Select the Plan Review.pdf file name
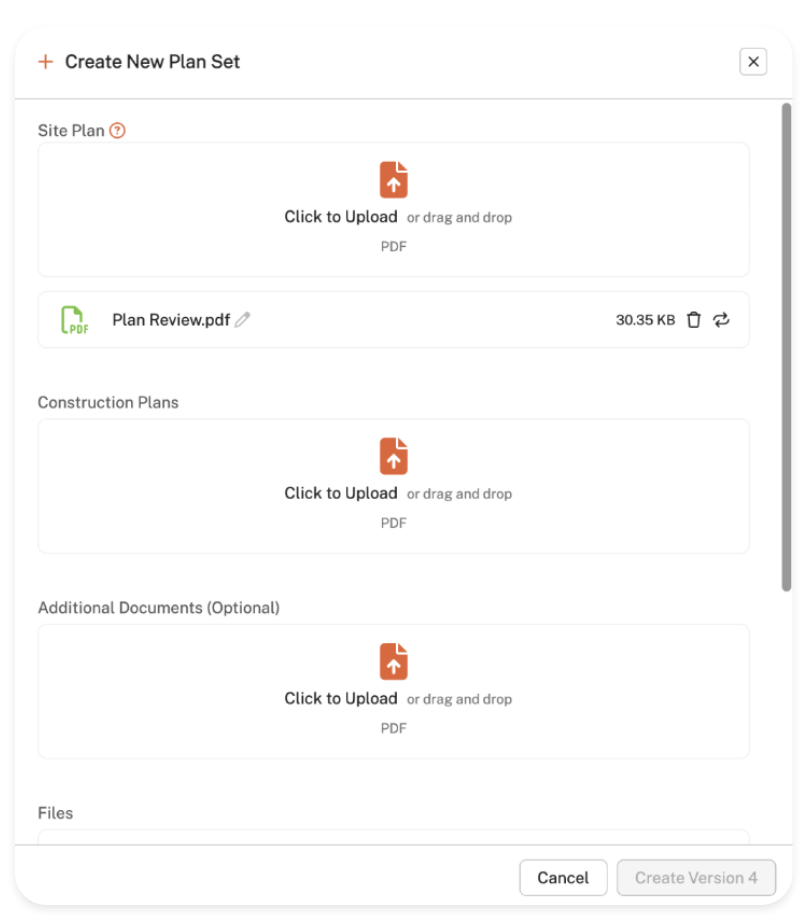 click(x=171, y=320)
